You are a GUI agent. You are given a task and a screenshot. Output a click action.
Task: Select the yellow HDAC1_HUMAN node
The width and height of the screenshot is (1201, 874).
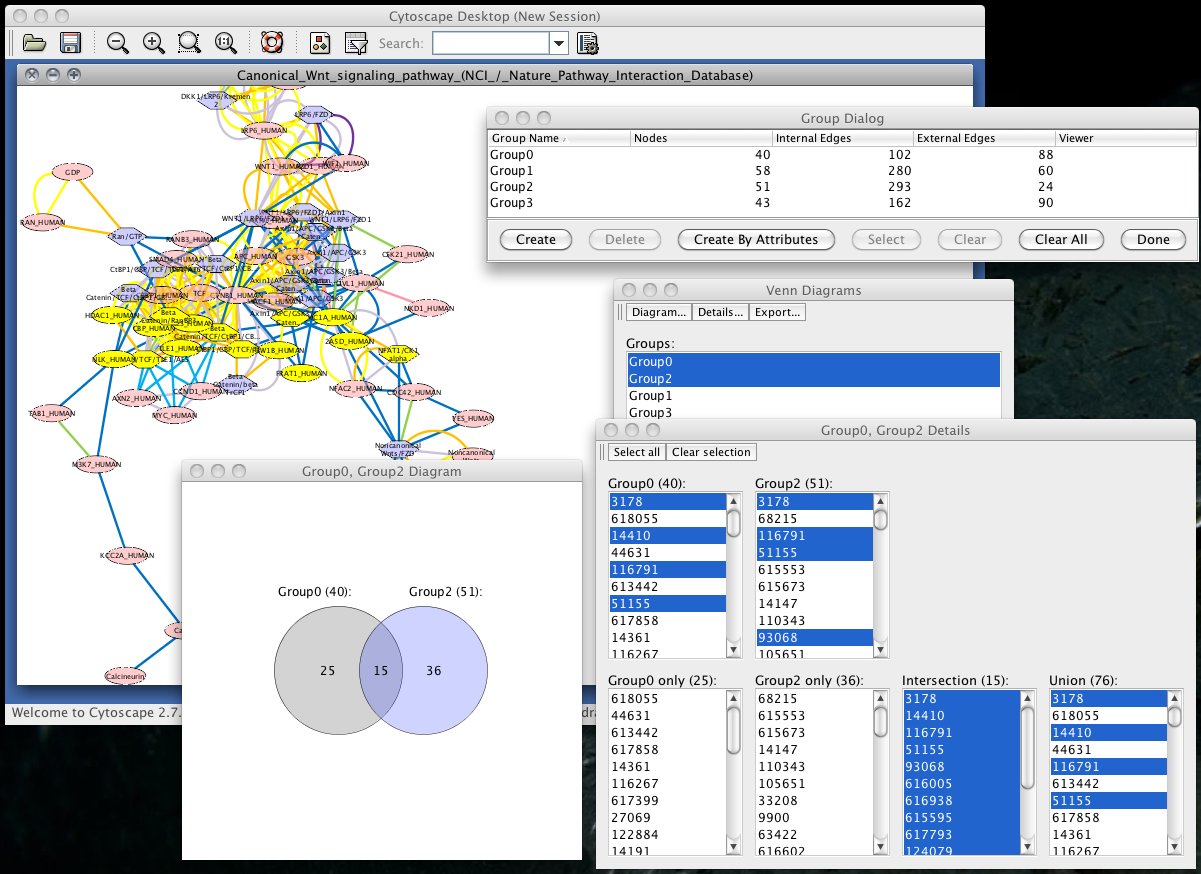click(112, 315)
